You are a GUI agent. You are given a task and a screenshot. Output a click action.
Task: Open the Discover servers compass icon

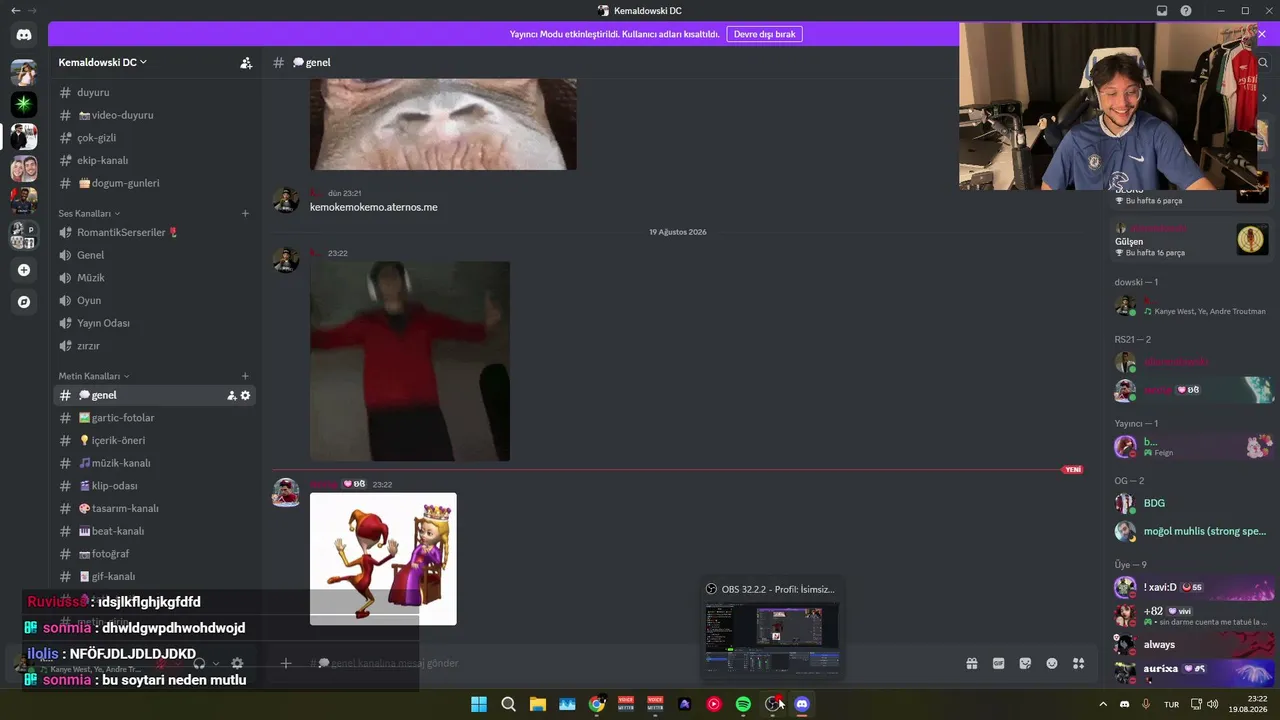pyautogui.click(x=24, y=302)
